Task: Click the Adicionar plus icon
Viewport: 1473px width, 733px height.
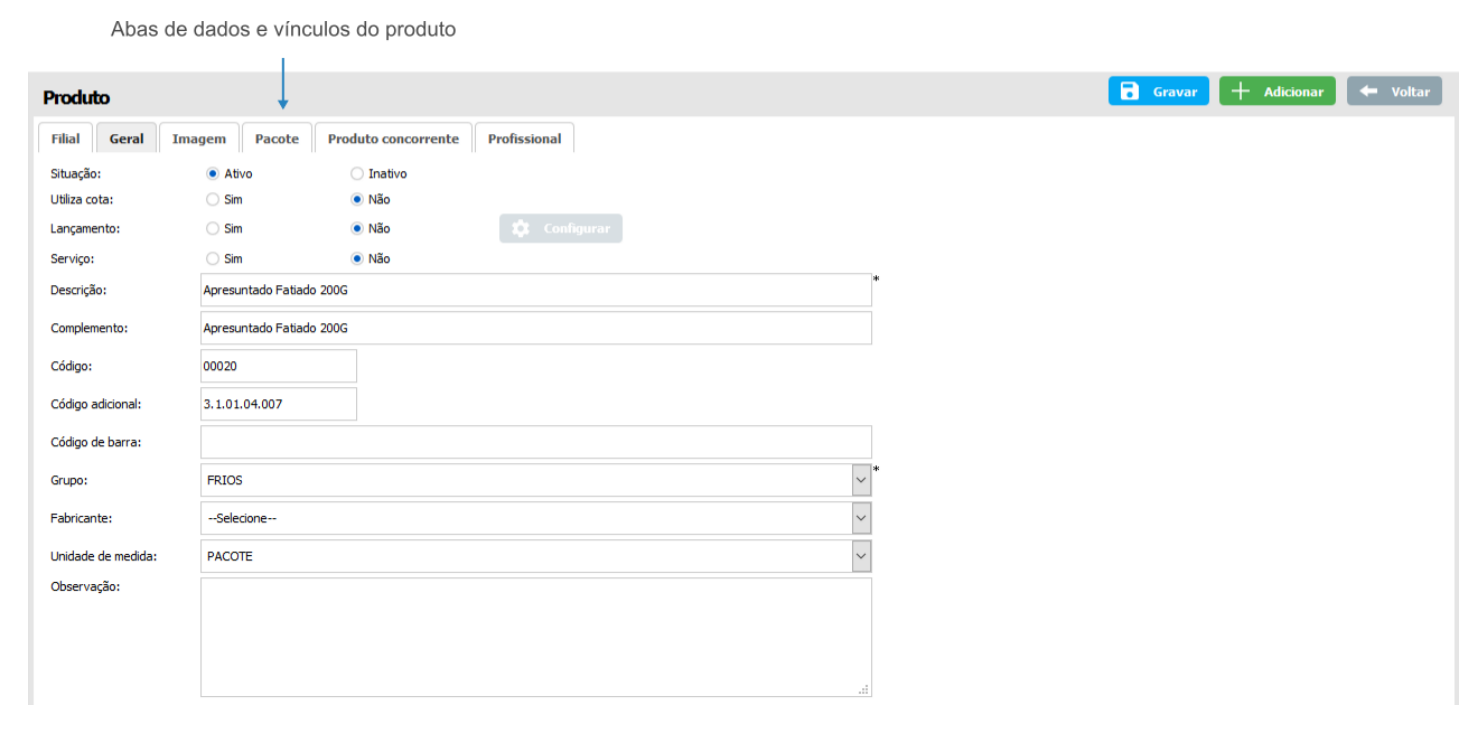Action: click(1240, 91)
